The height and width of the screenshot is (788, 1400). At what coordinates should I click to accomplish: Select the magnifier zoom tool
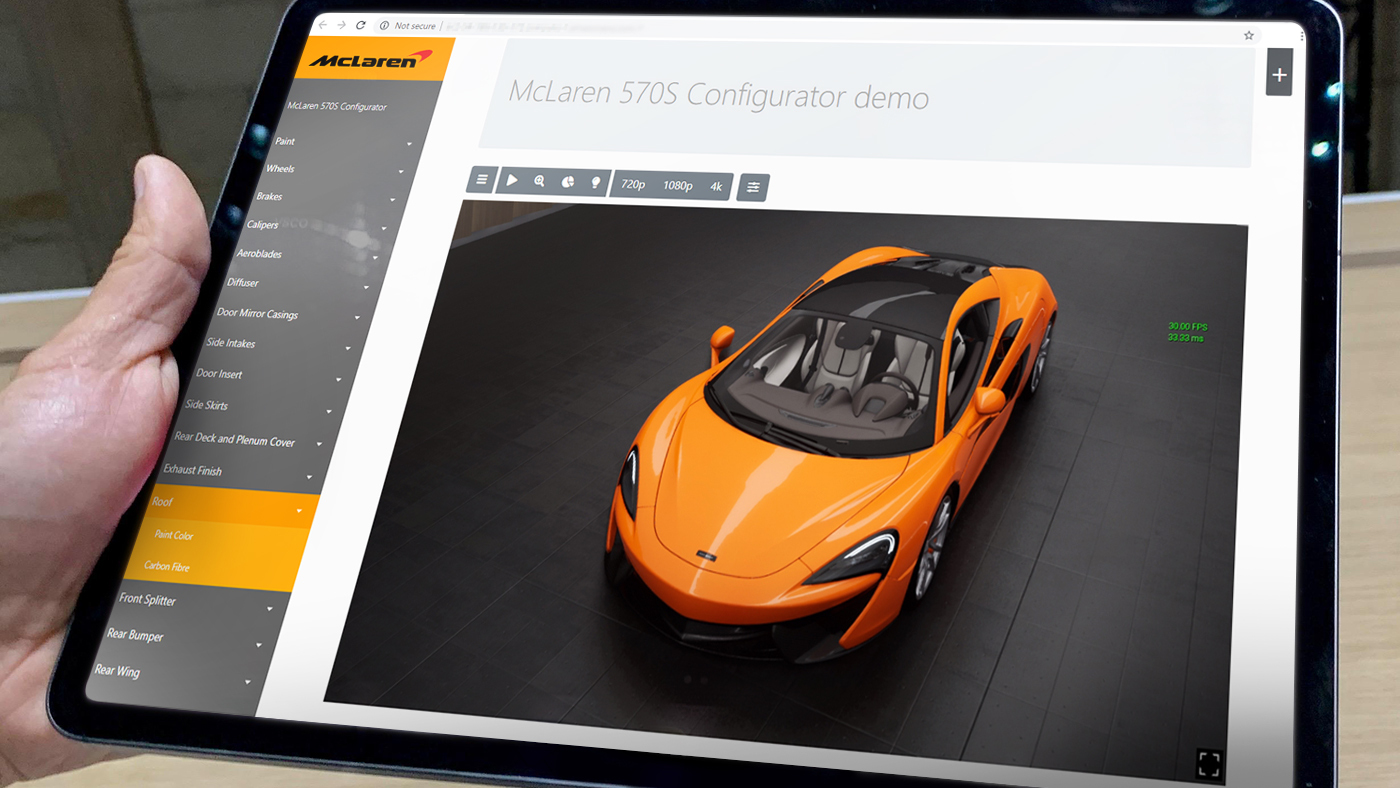(540, 181)
